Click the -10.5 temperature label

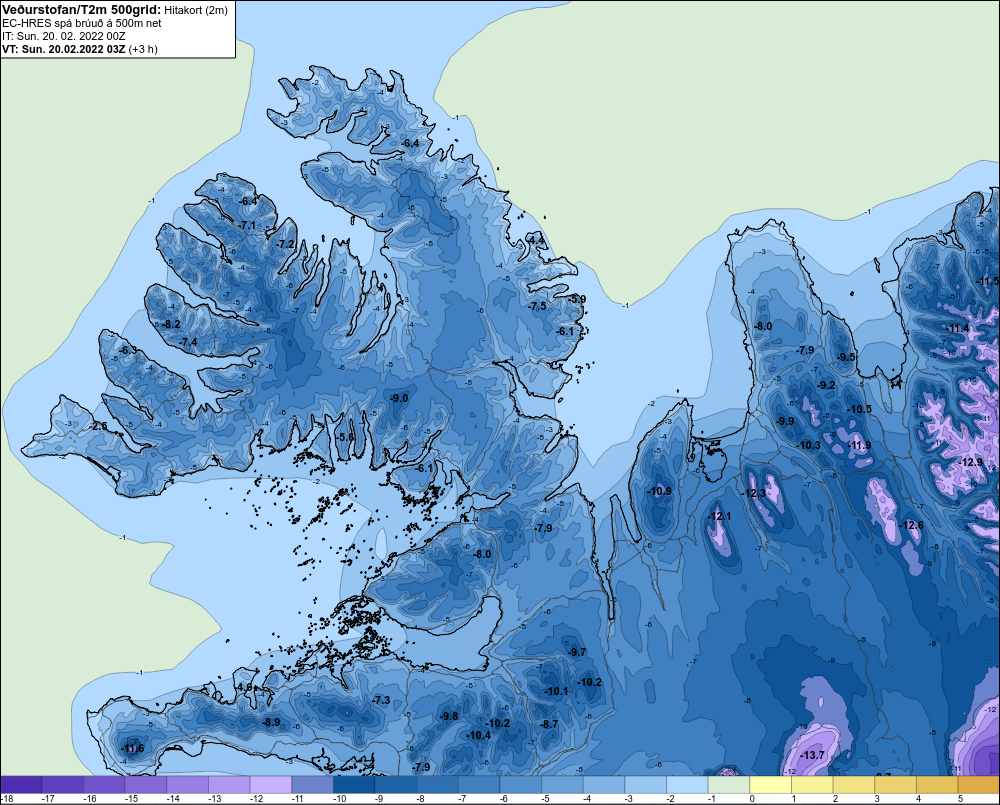tap(859, 410)
